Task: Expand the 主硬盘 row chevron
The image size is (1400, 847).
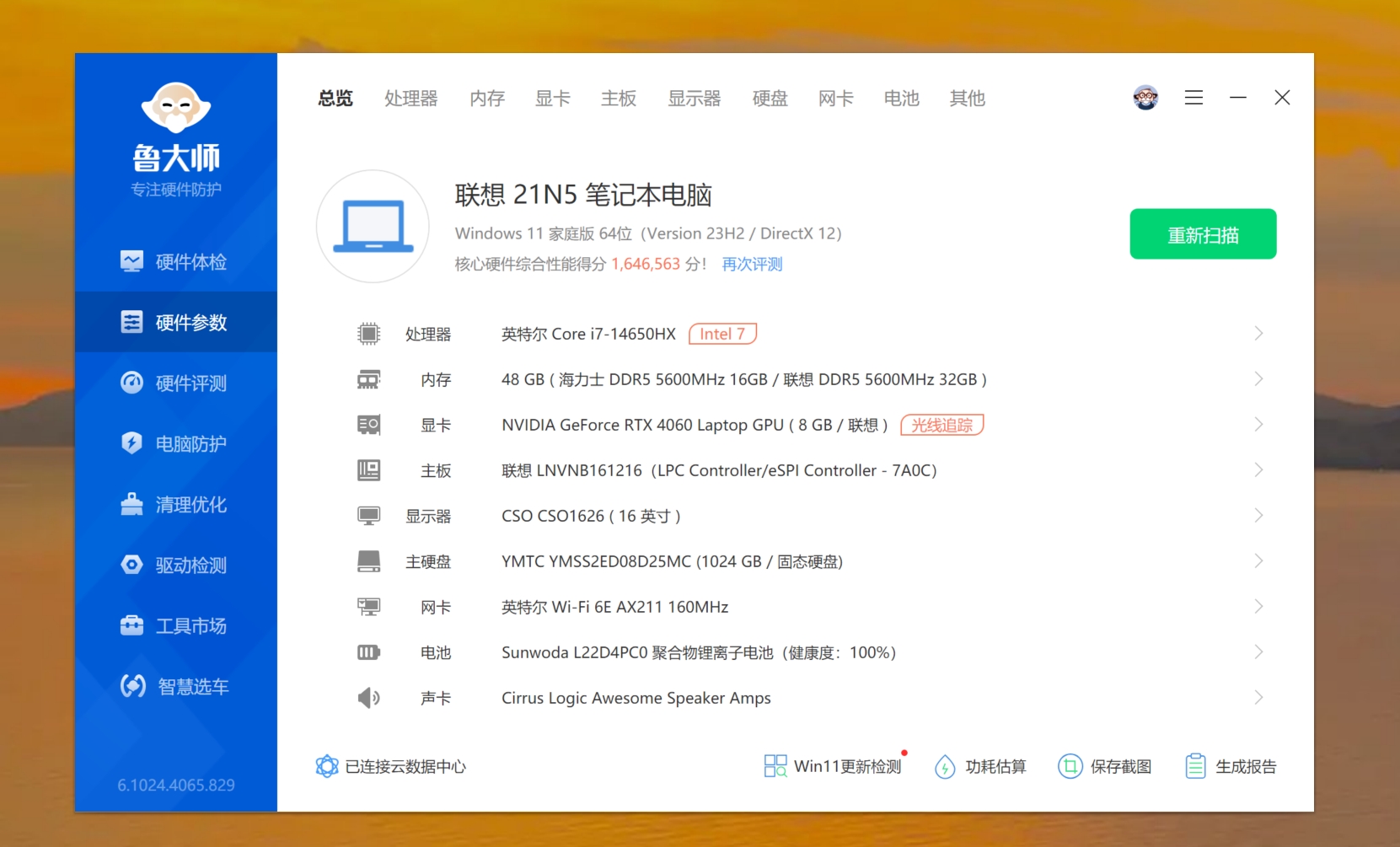Action: coord(1258,561)
